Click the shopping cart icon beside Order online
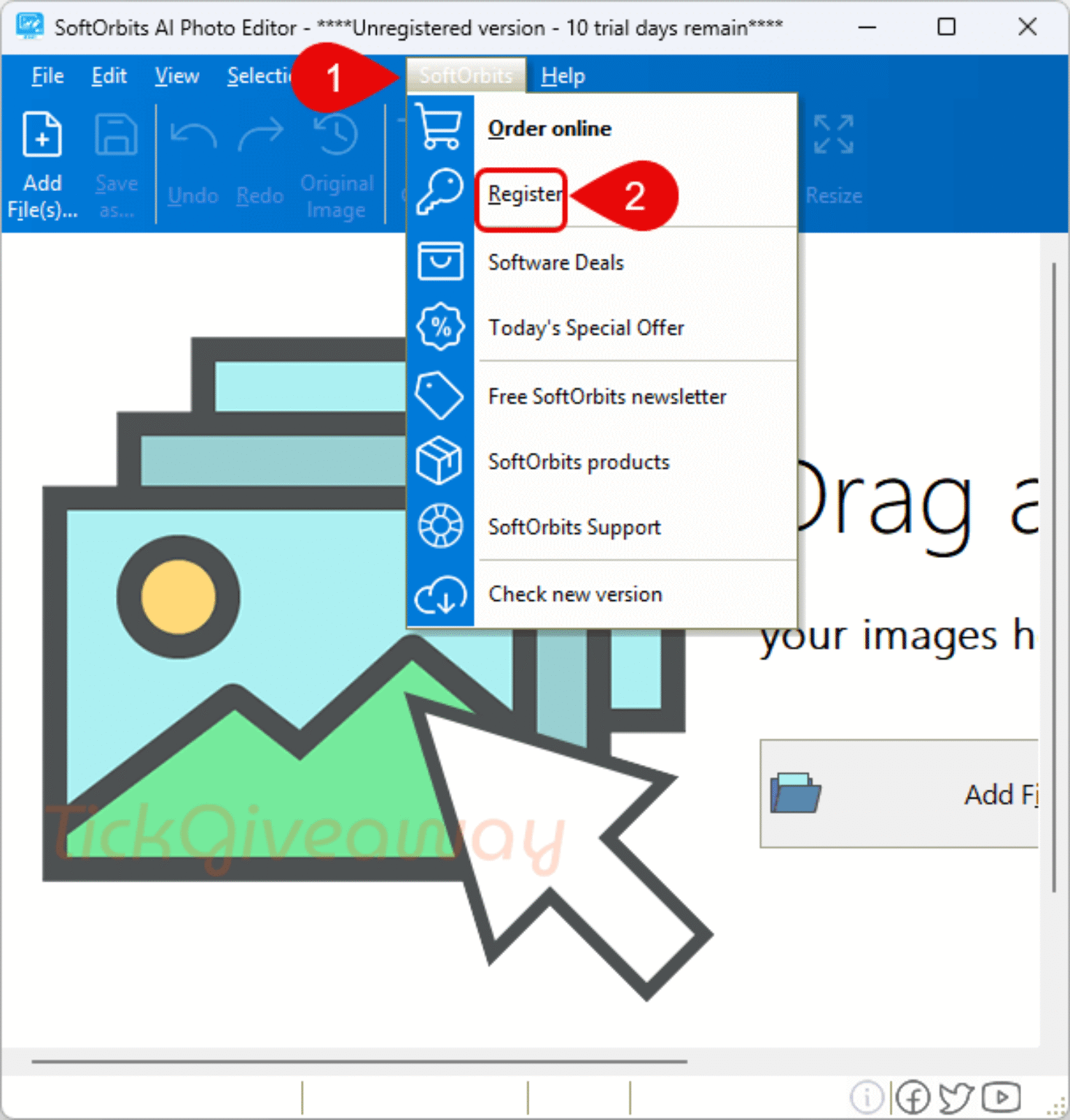This screenshot has width=1070, height=1120. pyautogui.click(x=440, y=127)
